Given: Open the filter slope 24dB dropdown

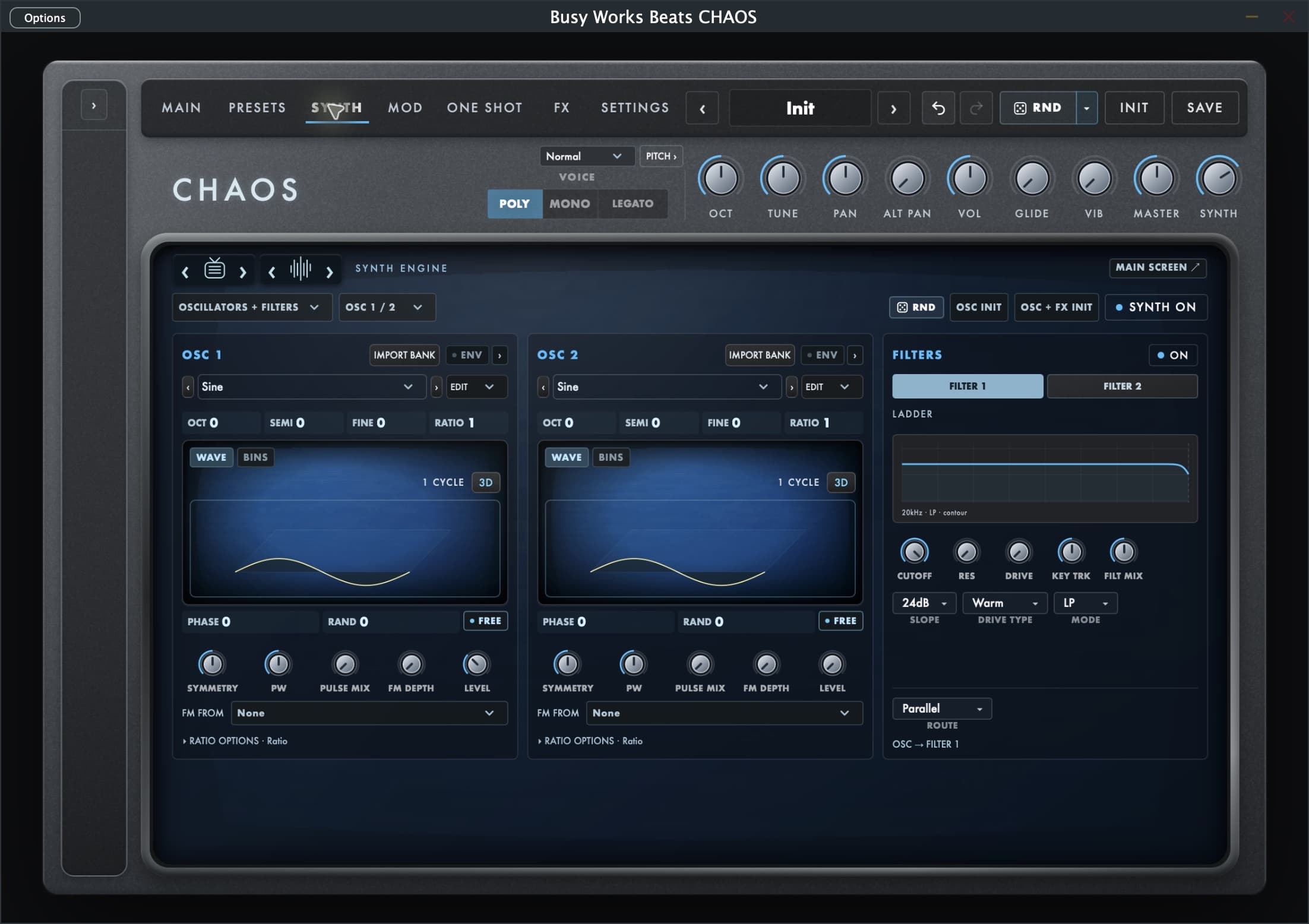Looking at the screenshot, I should point(924,603).
